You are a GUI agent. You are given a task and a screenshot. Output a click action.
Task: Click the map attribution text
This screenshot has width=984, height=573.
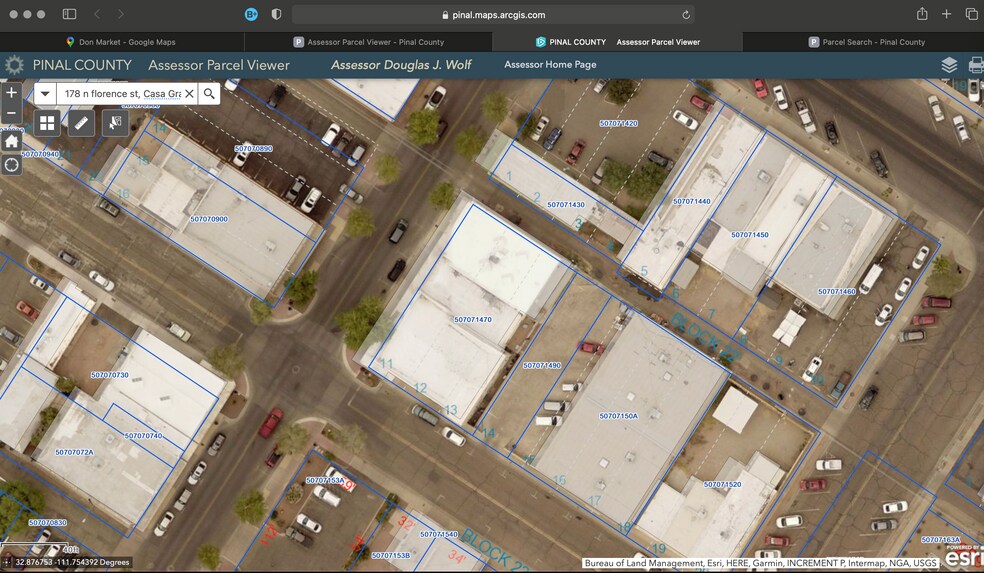pyautogui.click(x=761, y=563)
